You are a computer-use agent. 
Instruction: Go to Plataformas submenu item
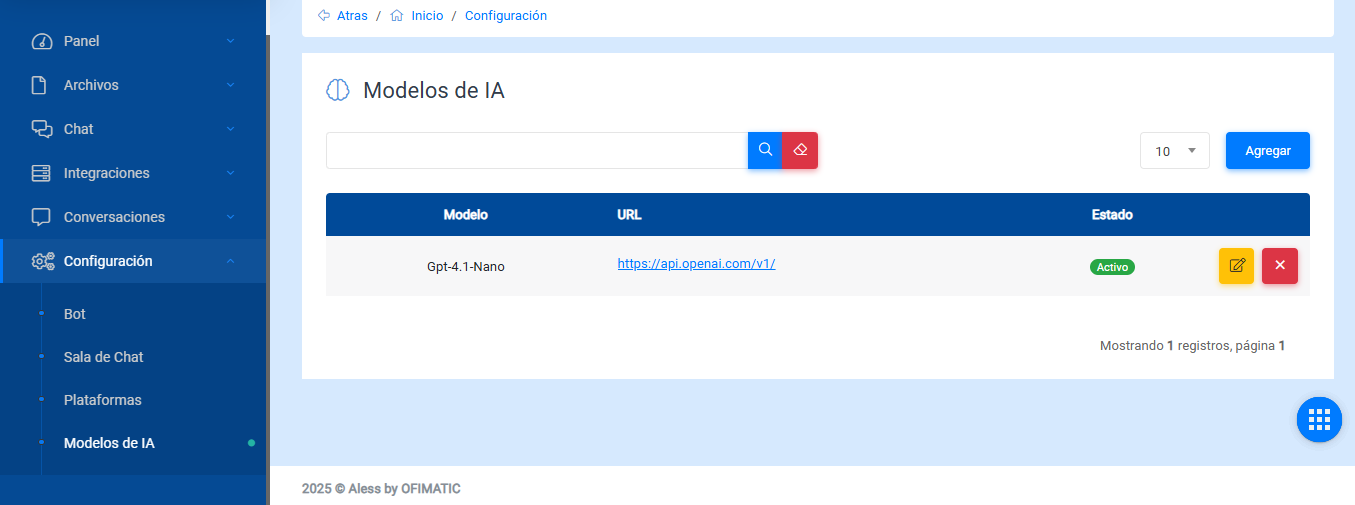103,400
